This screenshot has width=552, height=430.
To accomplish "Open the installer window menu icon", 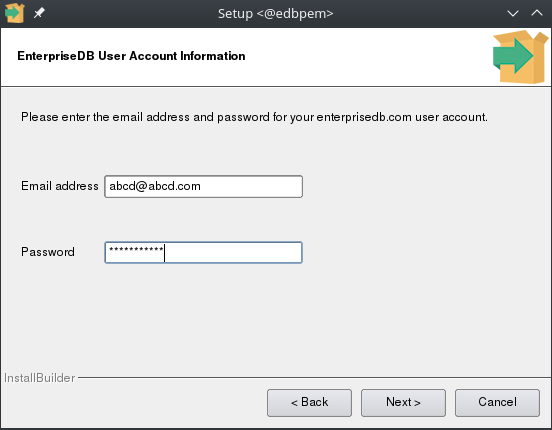I will (14, 13).
